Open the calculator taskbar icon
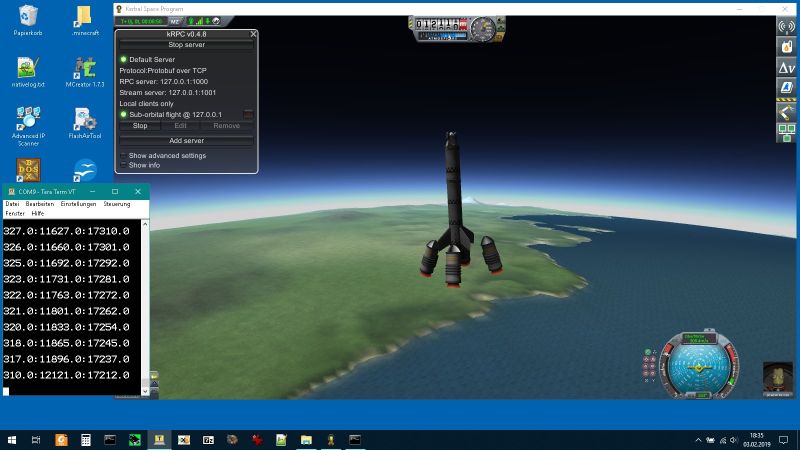This screenshot has width=800, height=450. point(86,440)
